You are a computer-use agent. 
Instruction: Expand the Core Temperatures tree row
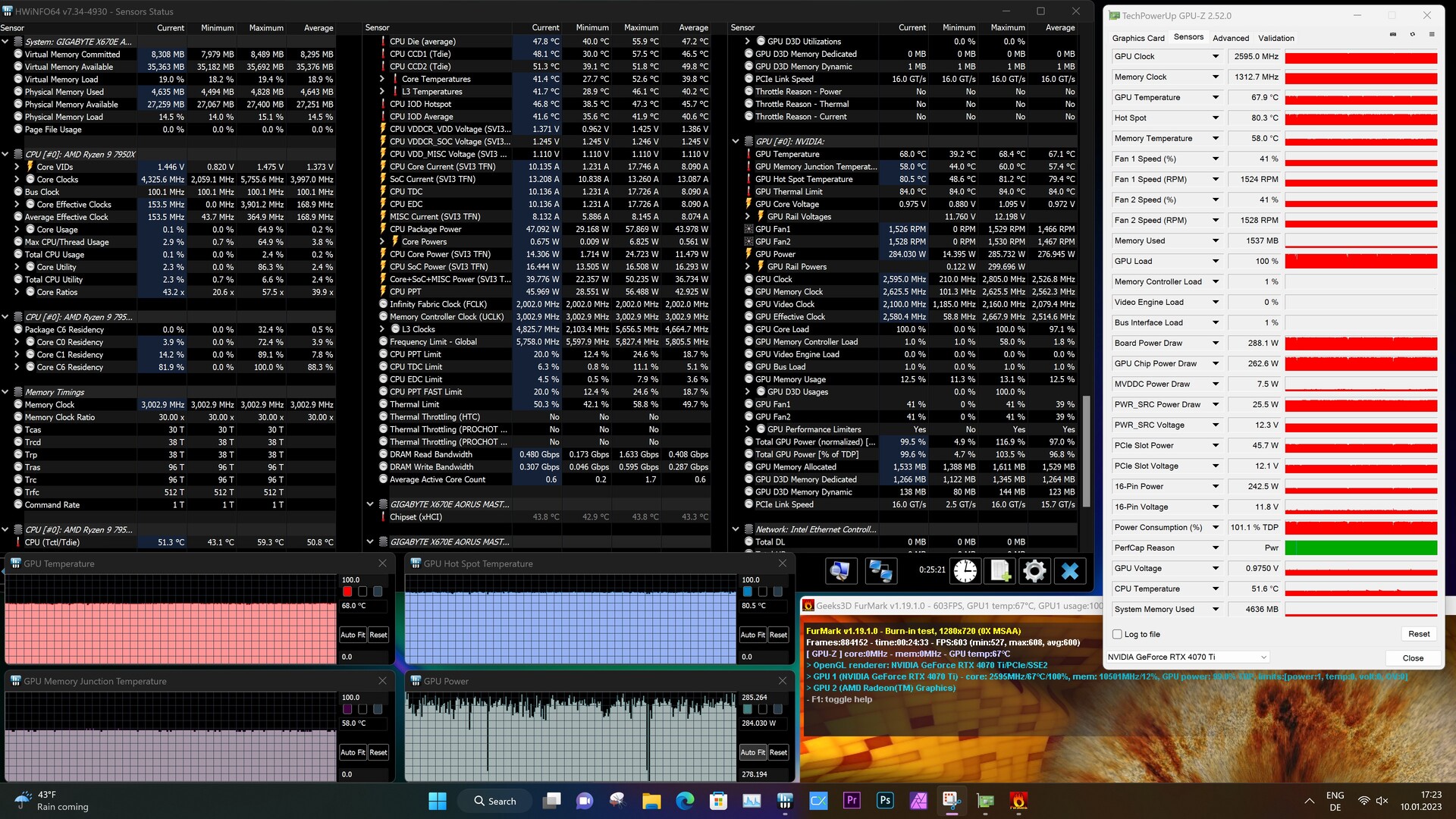click(382, 79)
